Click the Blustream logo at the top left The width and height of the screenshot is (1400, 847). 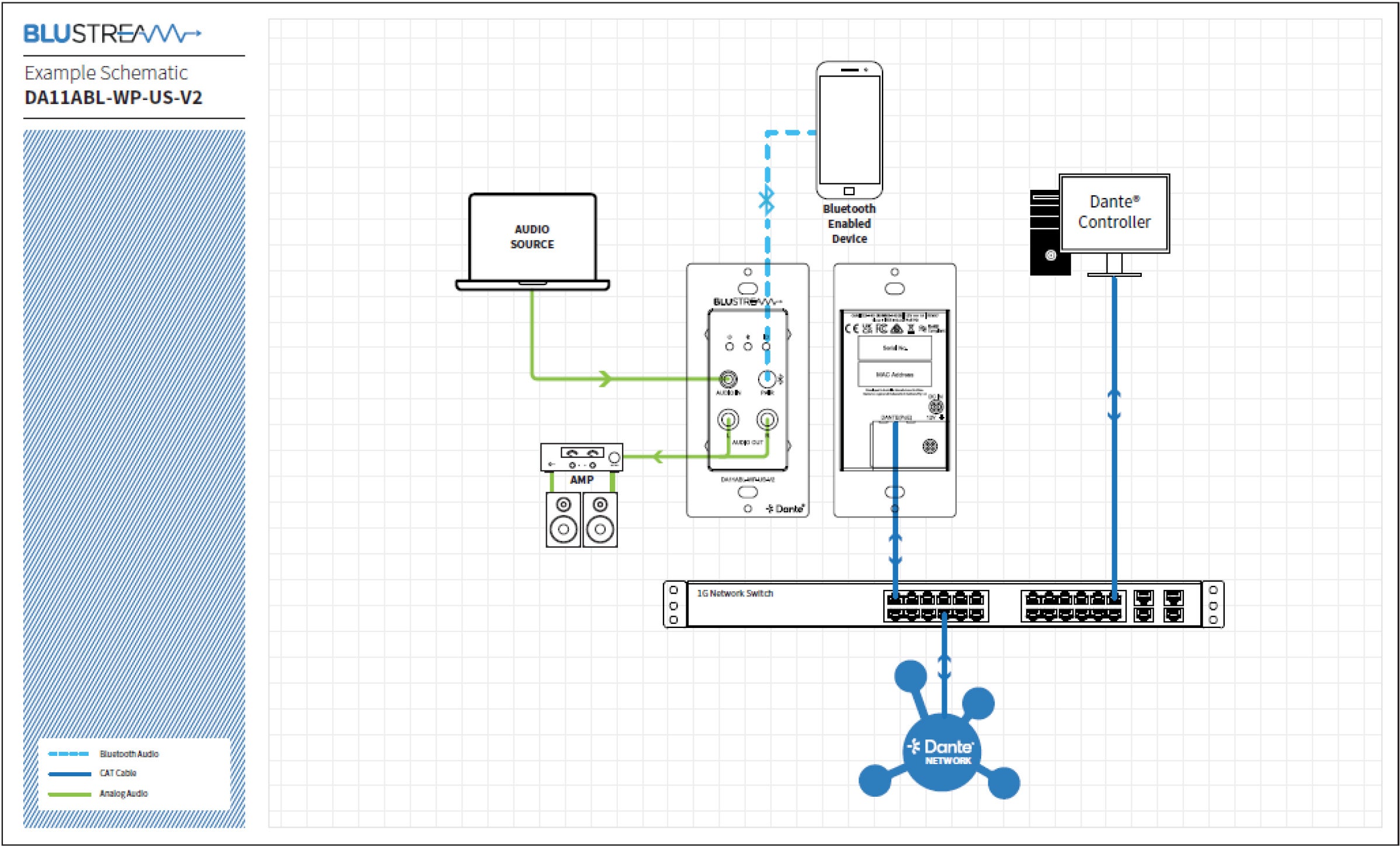coord(112,34)
